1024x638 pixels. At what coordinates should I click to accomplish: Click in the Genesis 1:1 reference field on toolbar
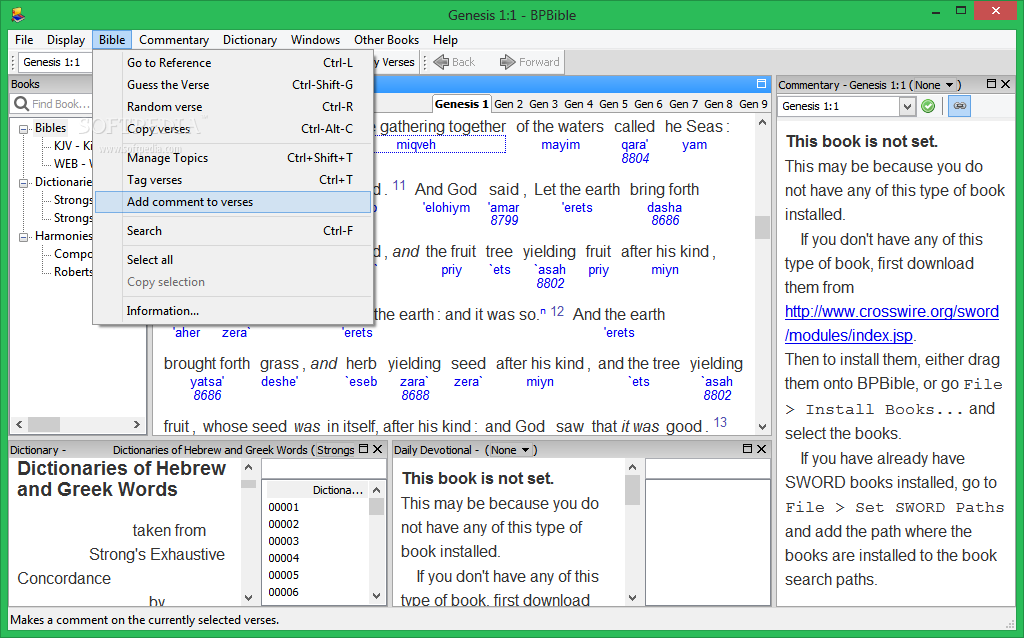pyautogui.click(x=55, y=62)
